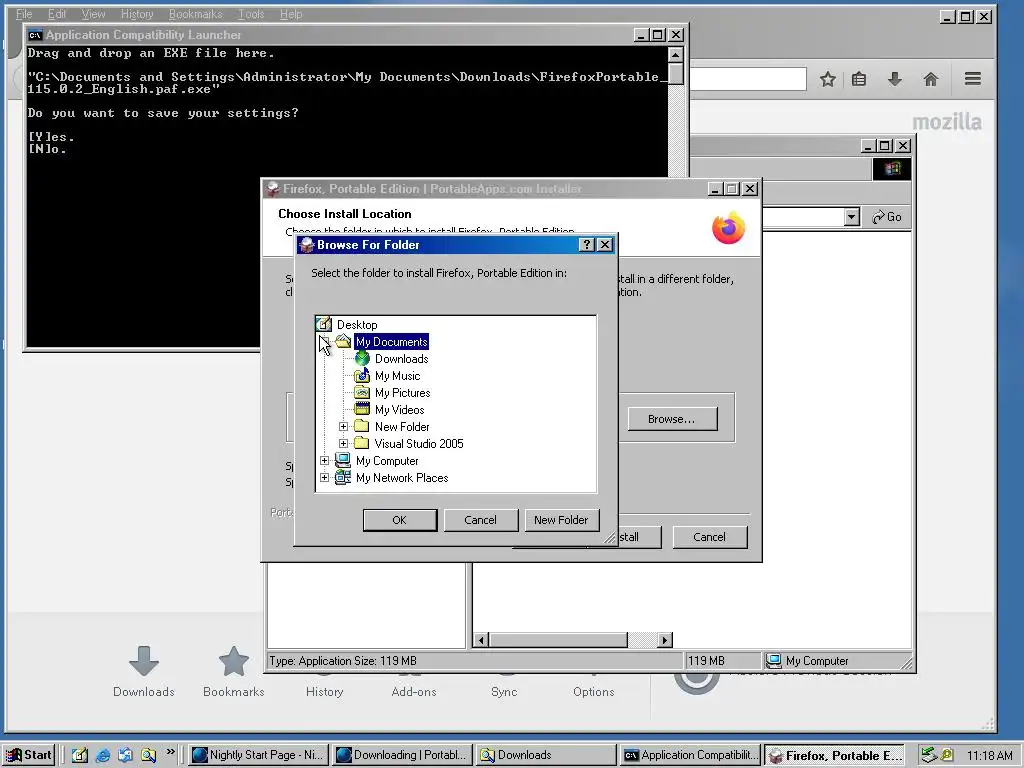Click the Windows flag logo in the Explorer window
The width and height of the screenshot is (1024, 768).
pos(891,169)
